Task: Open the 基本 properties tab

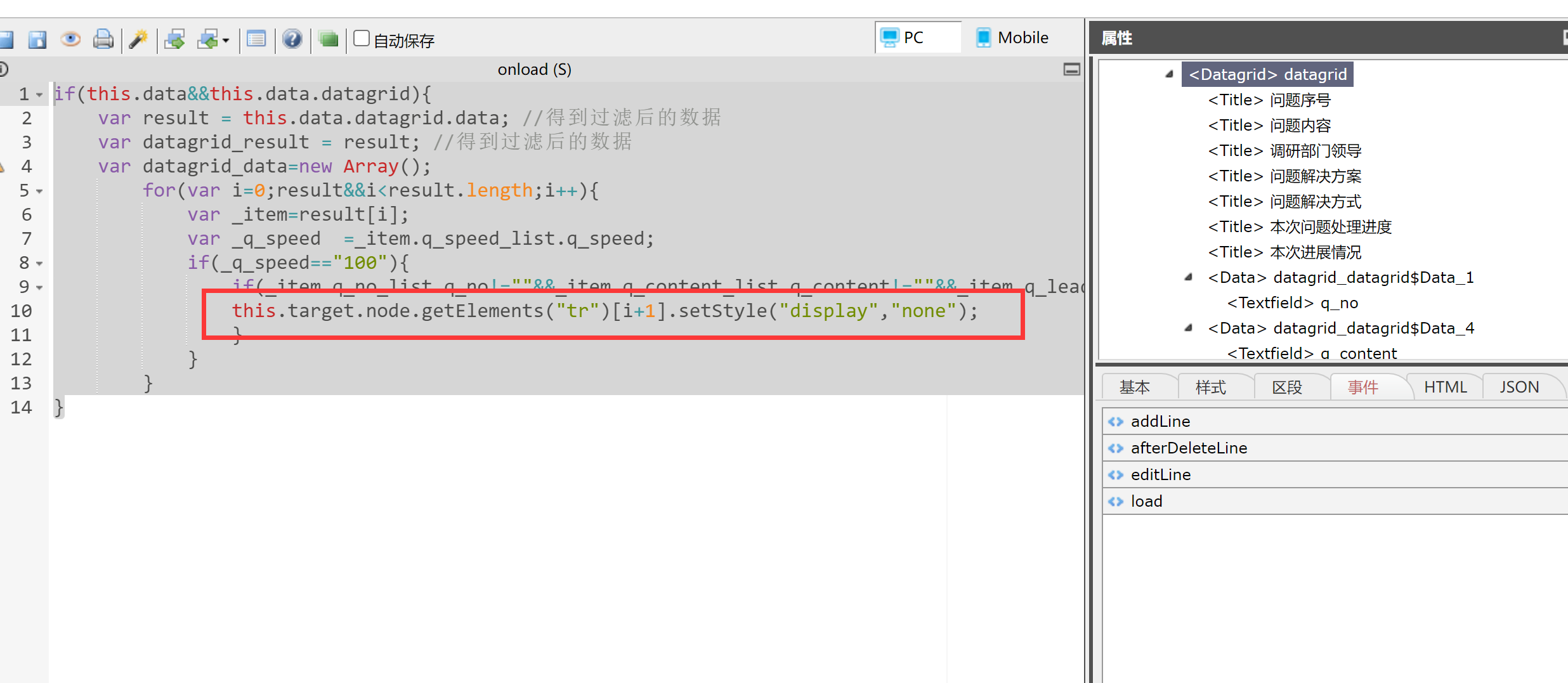Action: [x=1135, y=387]
